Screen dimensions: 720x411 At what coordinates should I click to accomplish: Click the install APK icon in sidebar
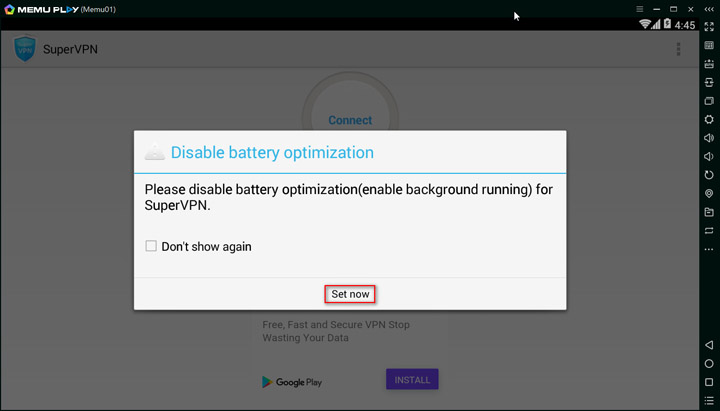pos(709,64)
